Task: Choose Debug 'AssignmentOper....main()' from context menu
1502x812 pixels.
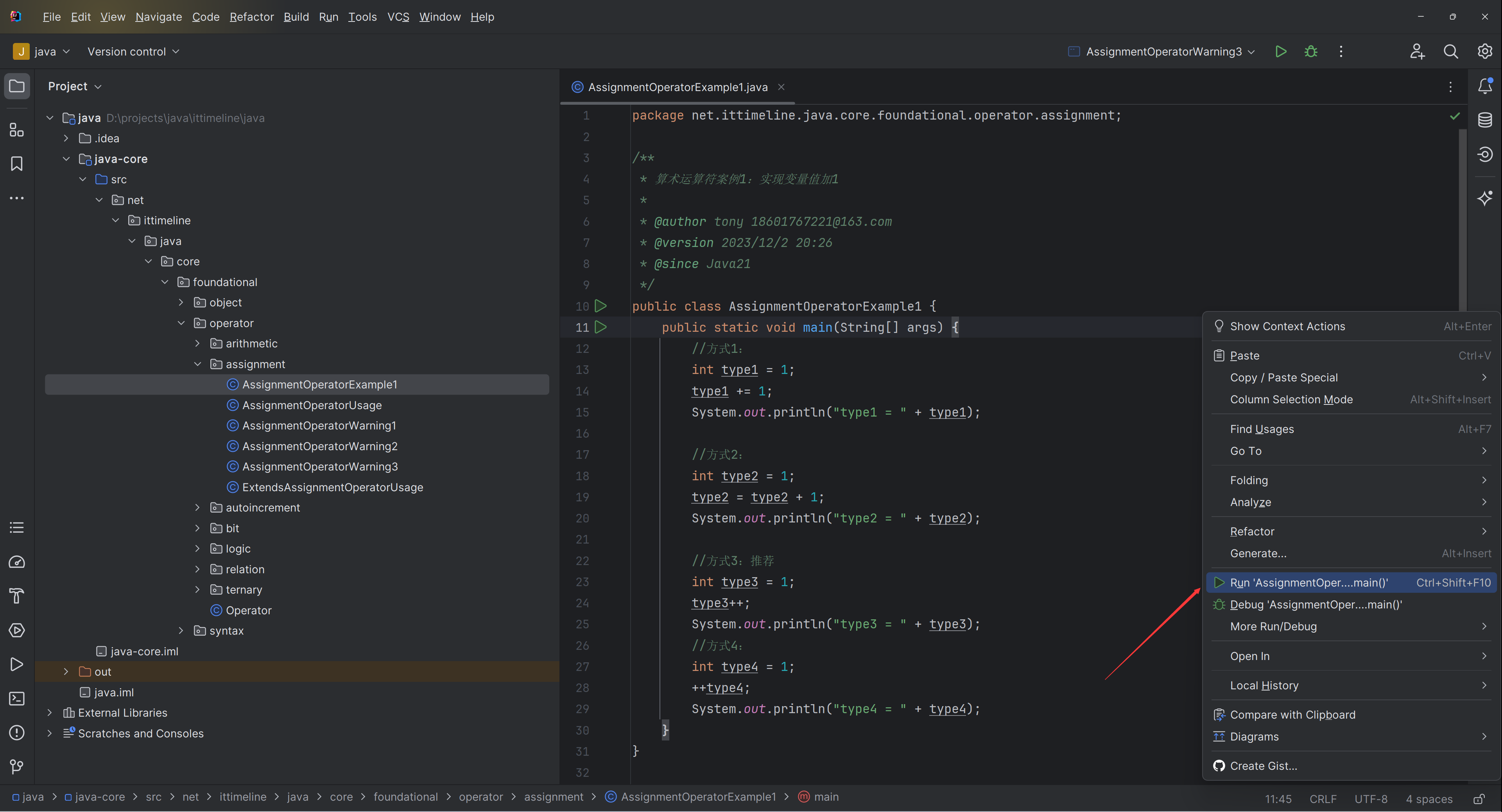Action: (1351, 605)
